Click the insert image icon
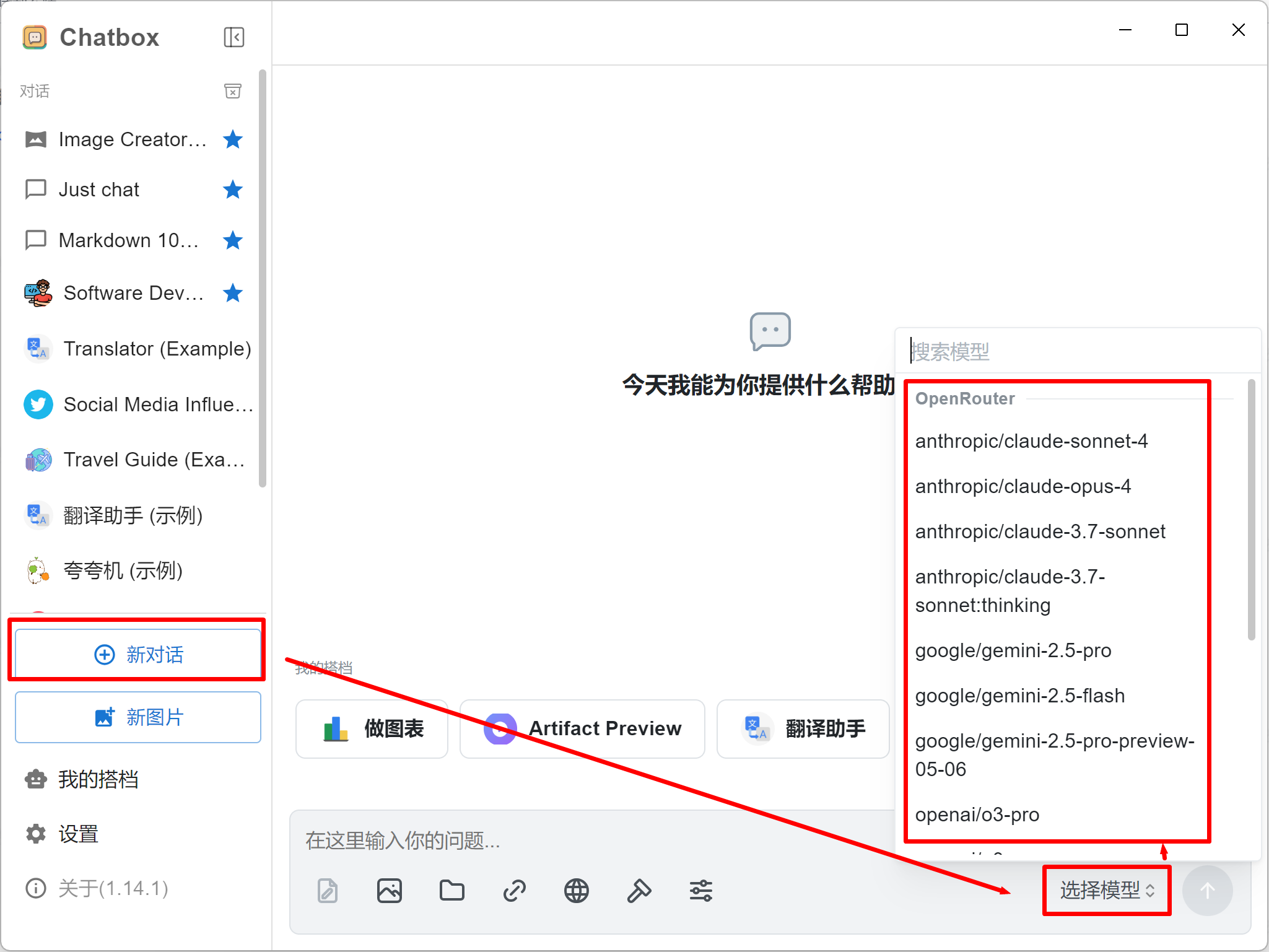Image resolution: width=1269 pixels, height=952 pixels. pyautogui.click(x=390, y=891)
